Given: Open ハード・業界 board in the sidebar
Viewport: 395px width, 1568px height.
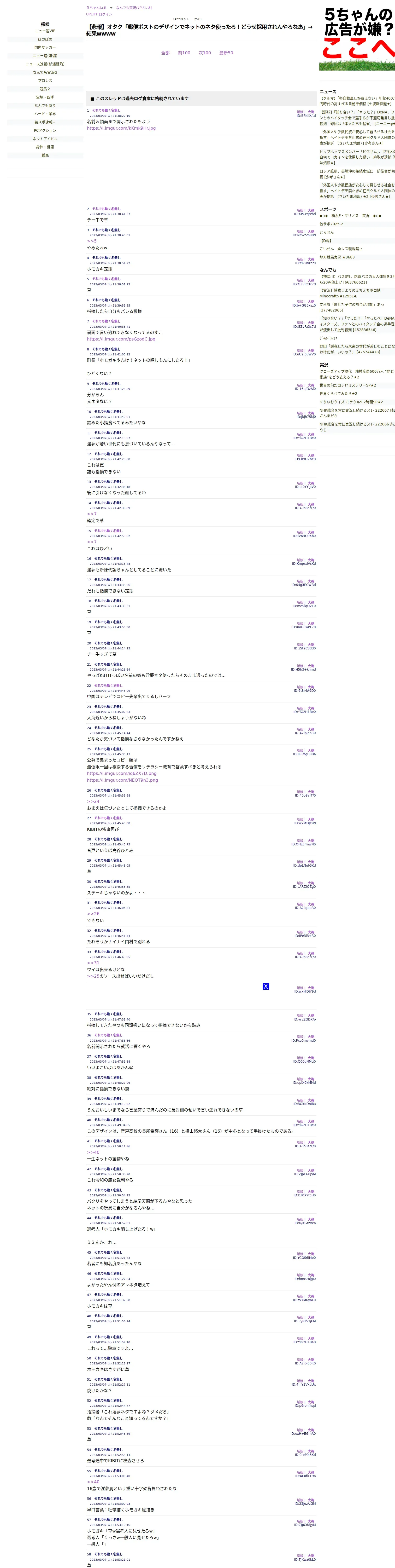Looking at the screenshot, I should coord(45,114).
